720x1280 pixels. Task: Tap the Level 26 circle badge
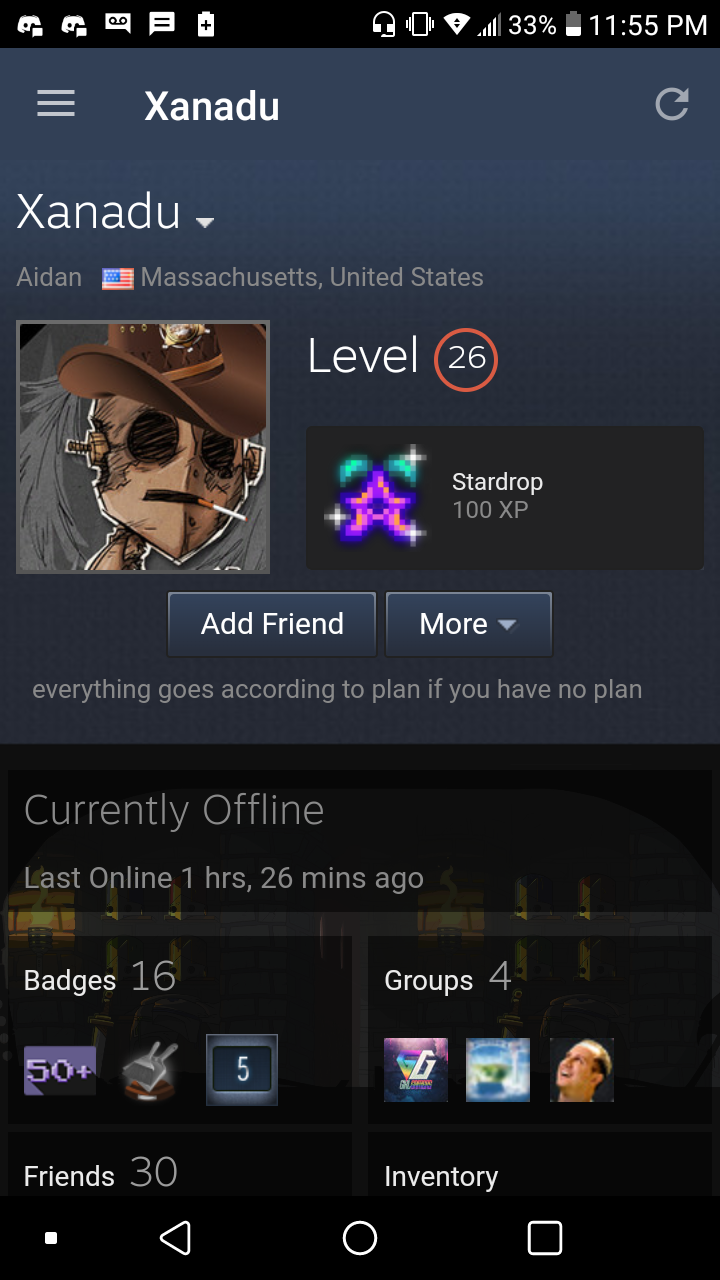466,358
